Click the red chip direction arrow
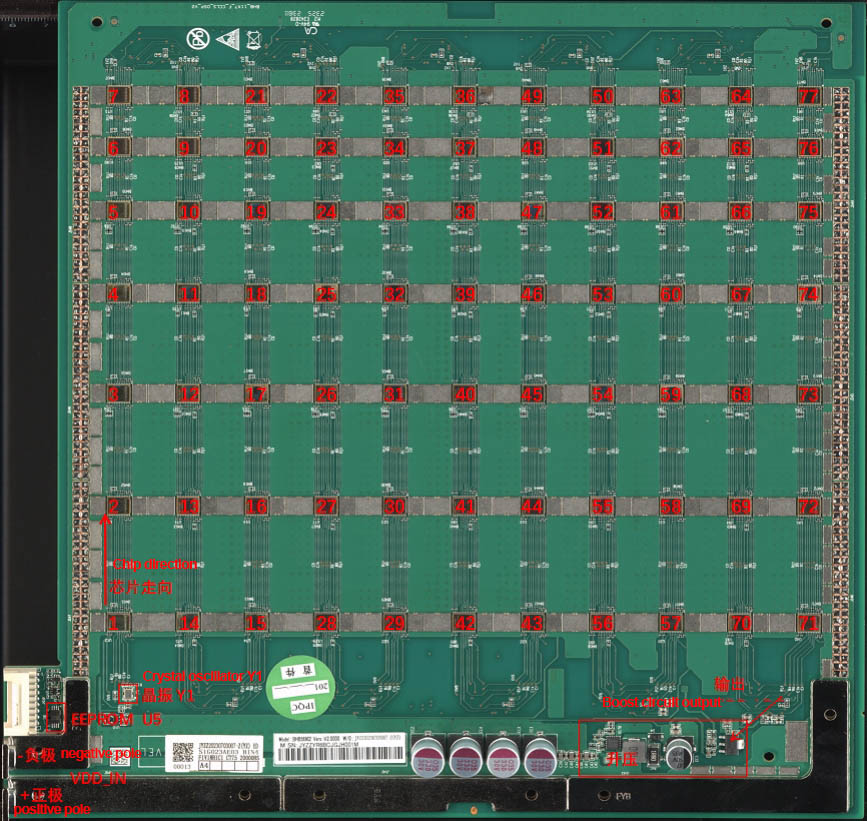 pyautogui.click(x=104, y=560)
